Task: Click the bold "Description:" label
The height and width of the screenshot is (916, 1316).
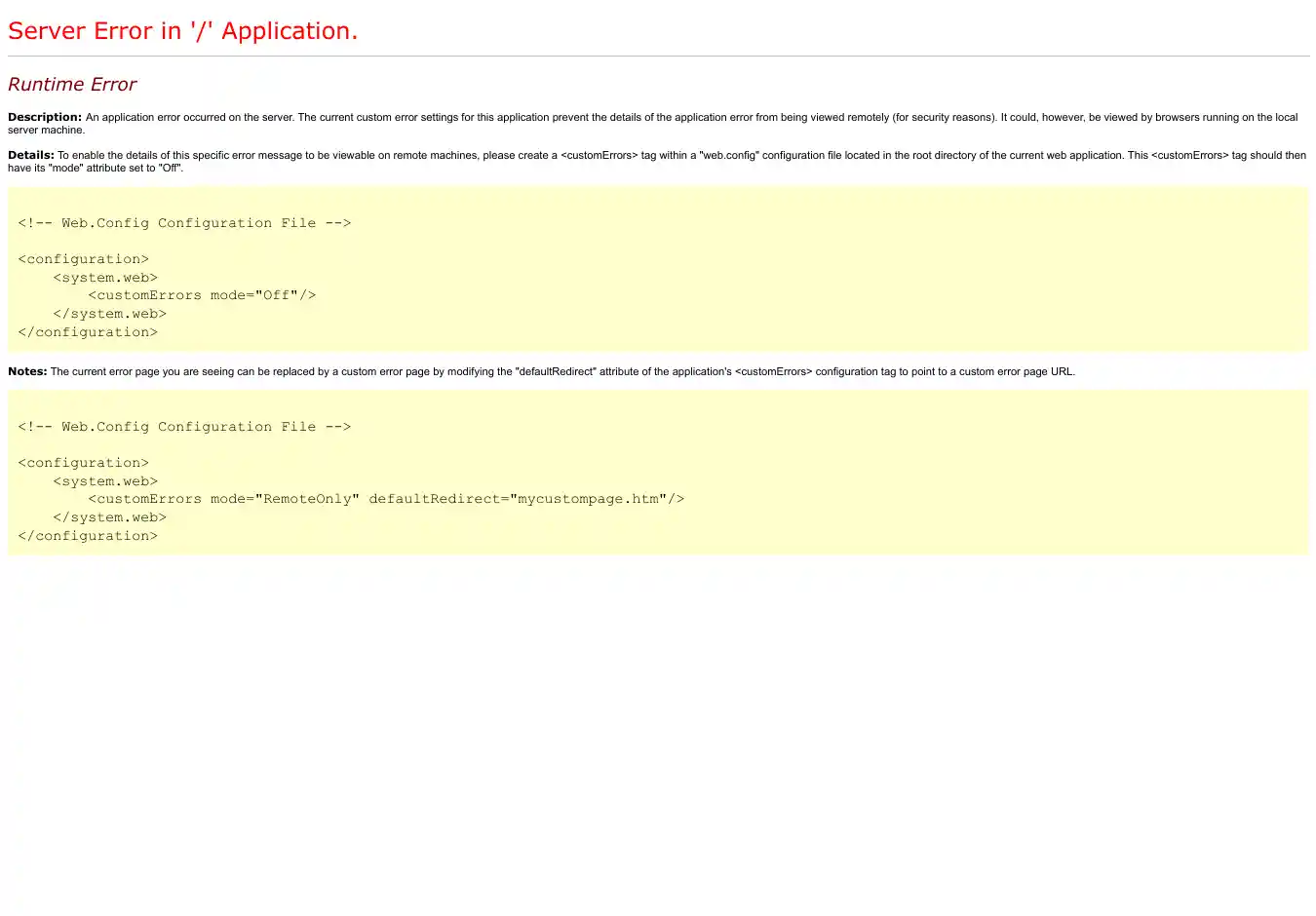Action: point(45,117)
